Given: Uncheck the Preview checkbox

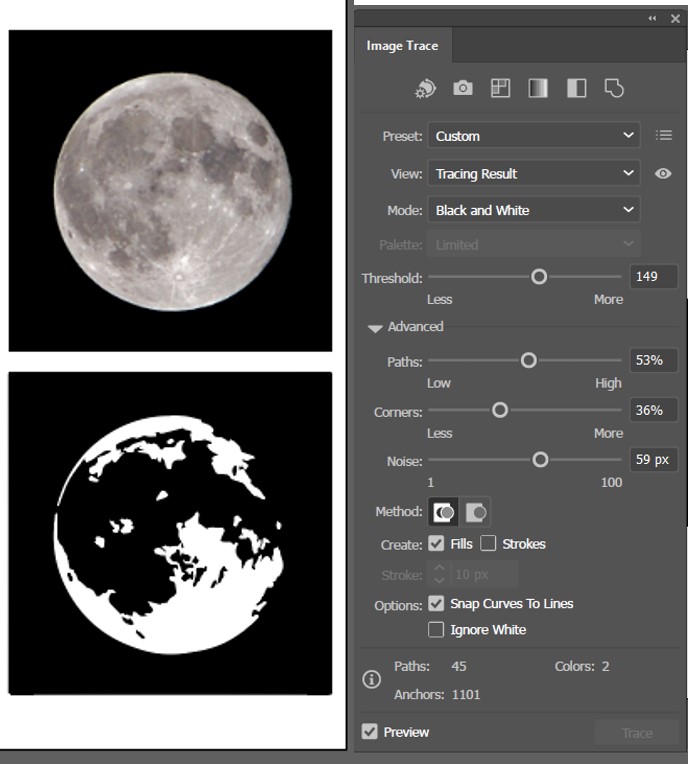Looking at the screenshot, I should [369, 731].
